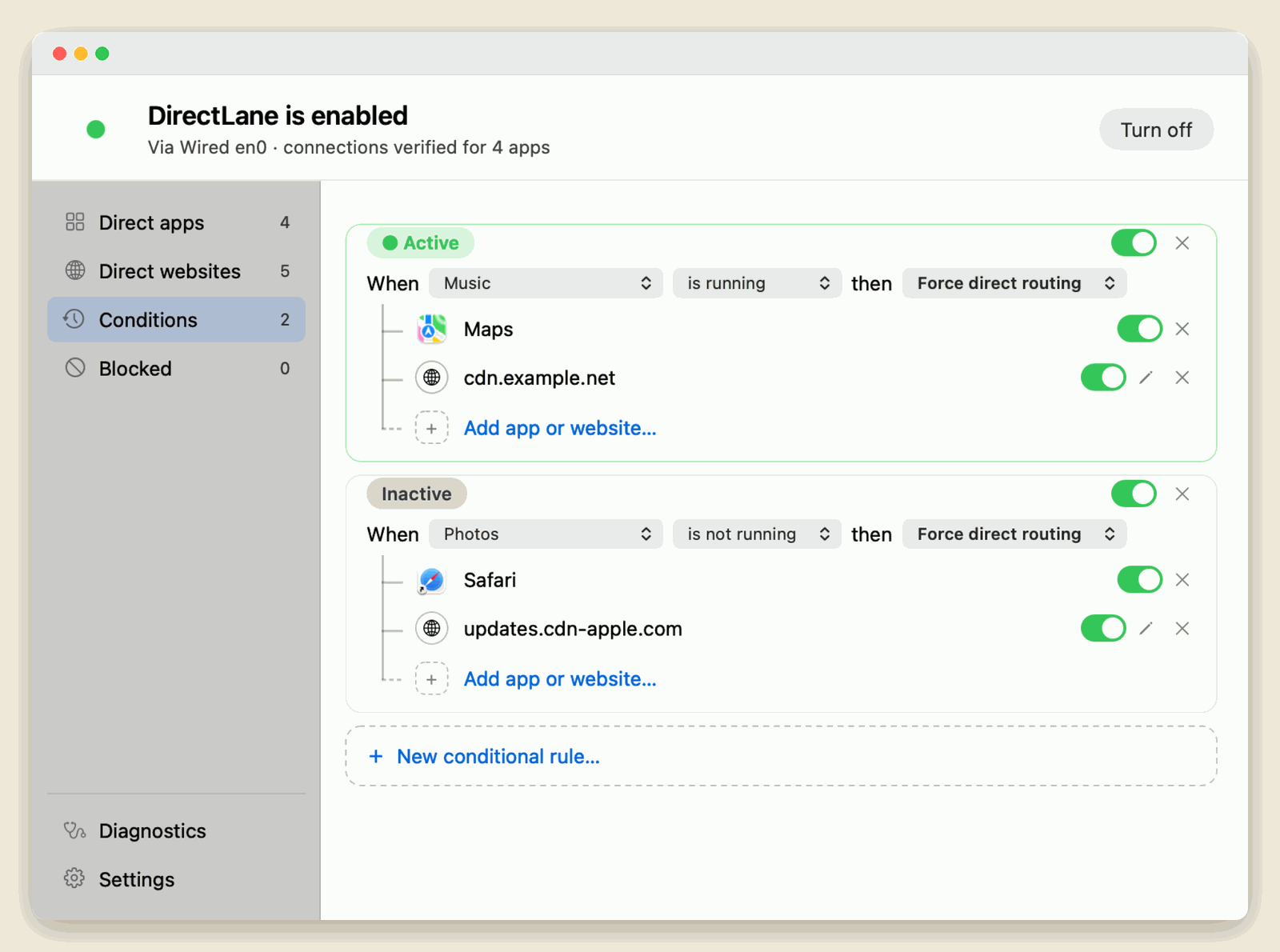Open the Music app dropdown
Image resolution: width=1280 pixels, height=952 pixels.
pyautogui.click(x=546, y=283)
